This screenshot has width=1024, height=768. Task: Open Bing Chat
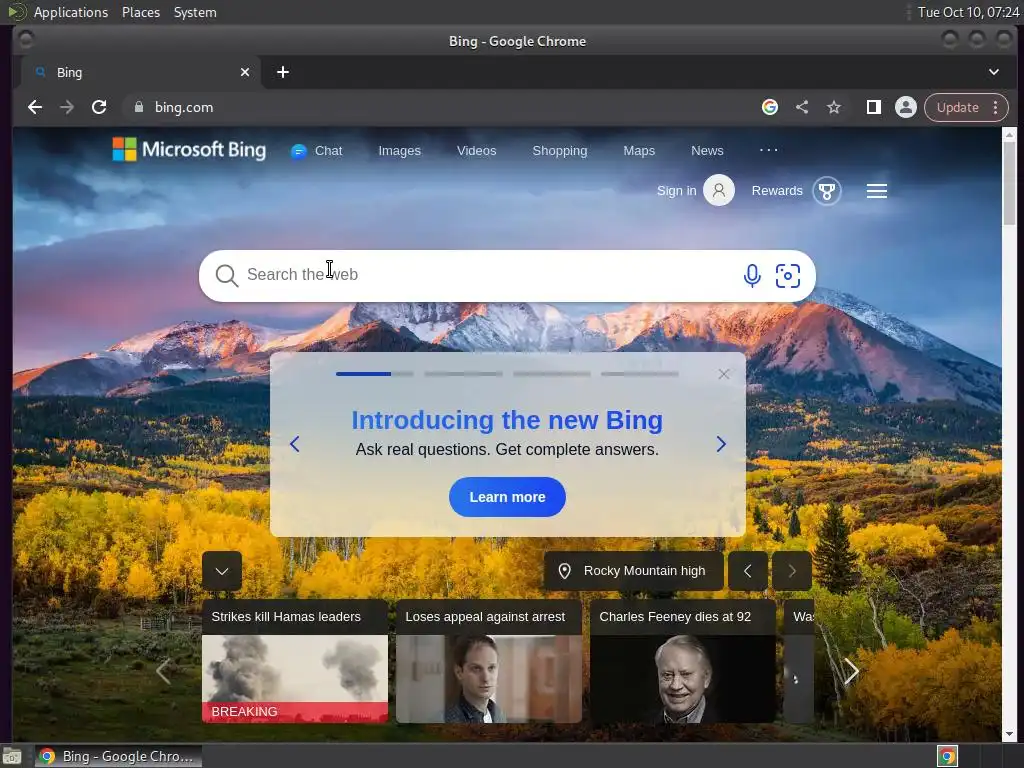pos(317,151)
